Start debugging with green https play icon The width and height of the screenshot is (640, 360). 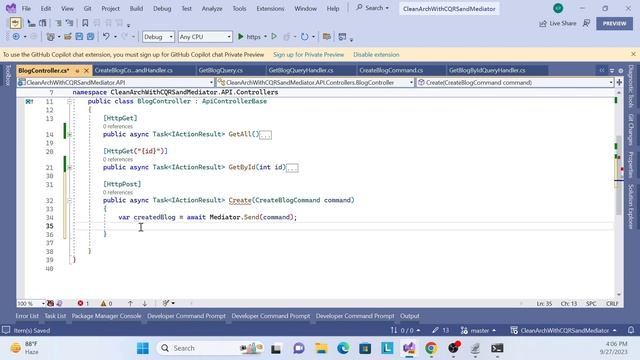click(241, 37)
